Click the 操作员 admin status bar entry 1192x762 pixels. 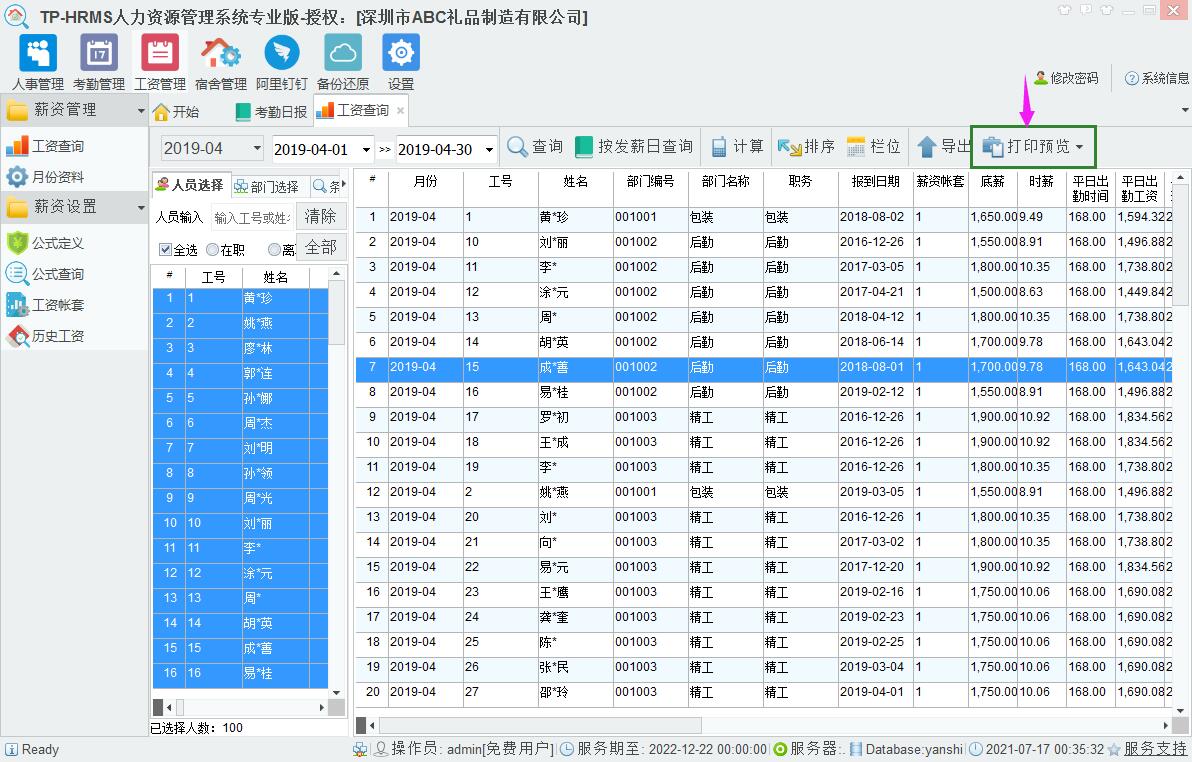[x=464, y=749]
